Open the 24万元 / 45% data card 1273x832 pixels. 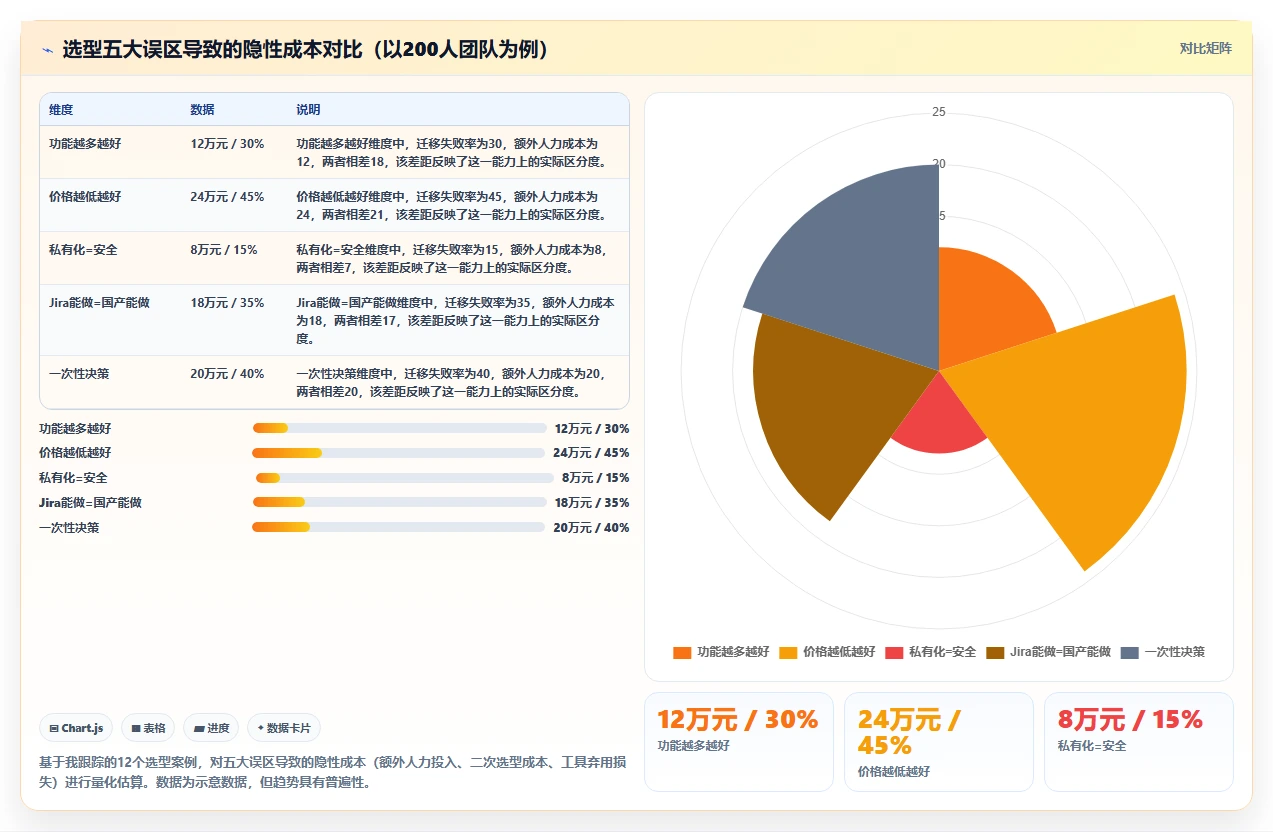pos(938,742)
